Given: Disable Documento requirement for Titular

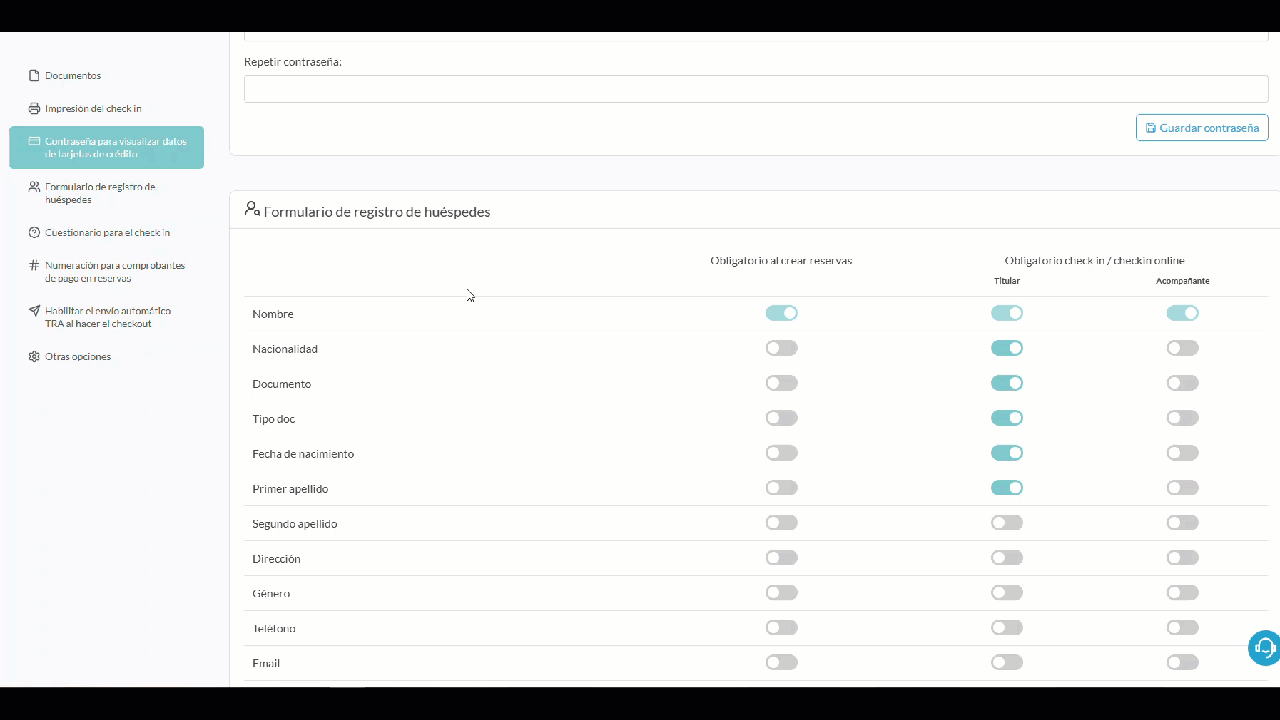Looking at the screenshot, I should click(1006, 383).
